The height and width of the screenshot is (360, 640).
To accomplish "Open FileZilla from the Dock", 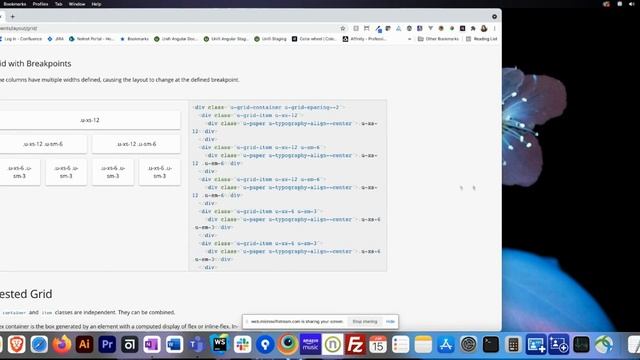I will 355,345.
